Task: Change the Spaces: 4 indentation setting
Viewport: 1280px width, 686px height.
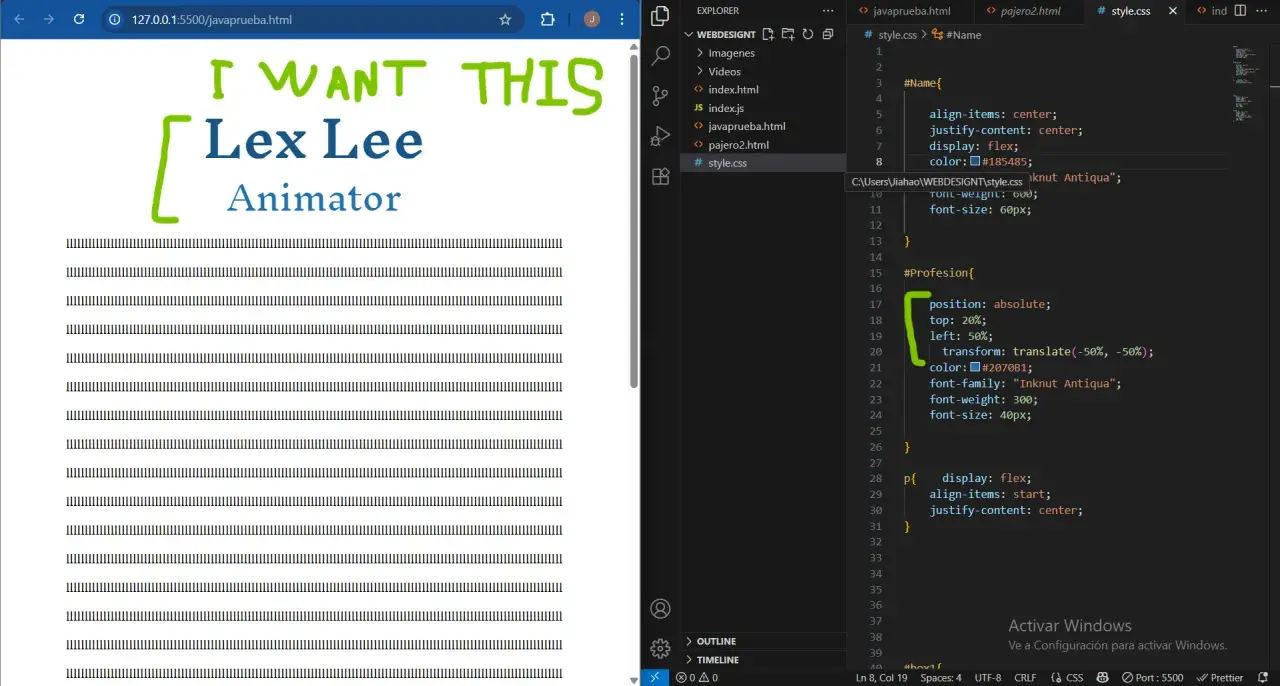Action: 941,678
